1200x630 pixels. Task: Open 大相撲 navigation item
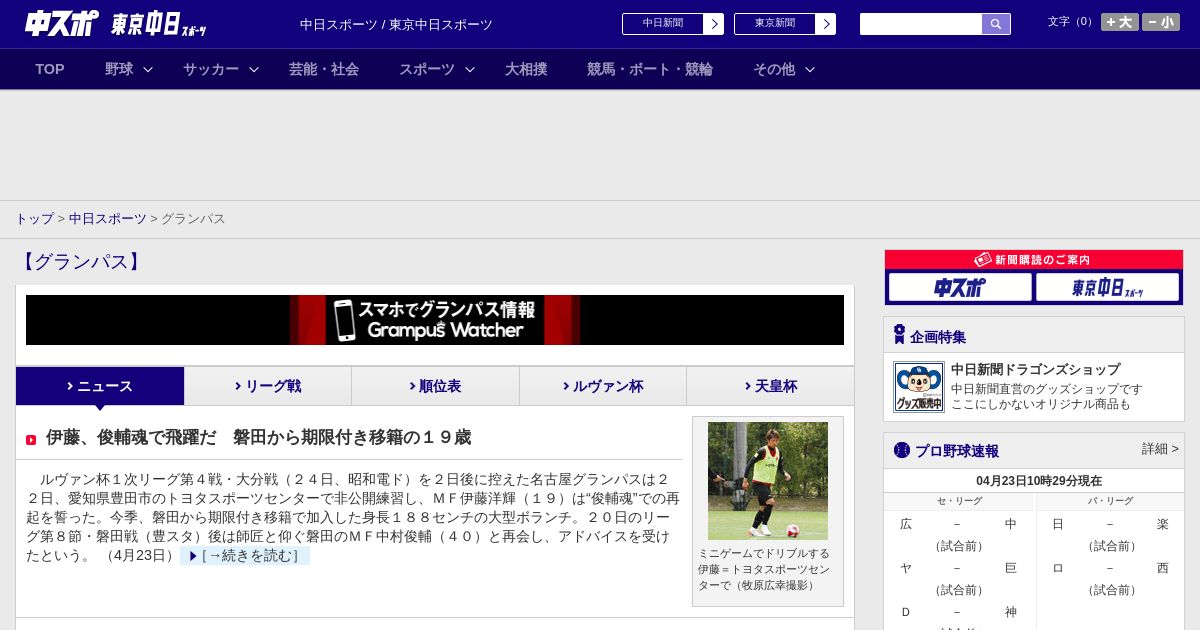click(x=526, y=69)
